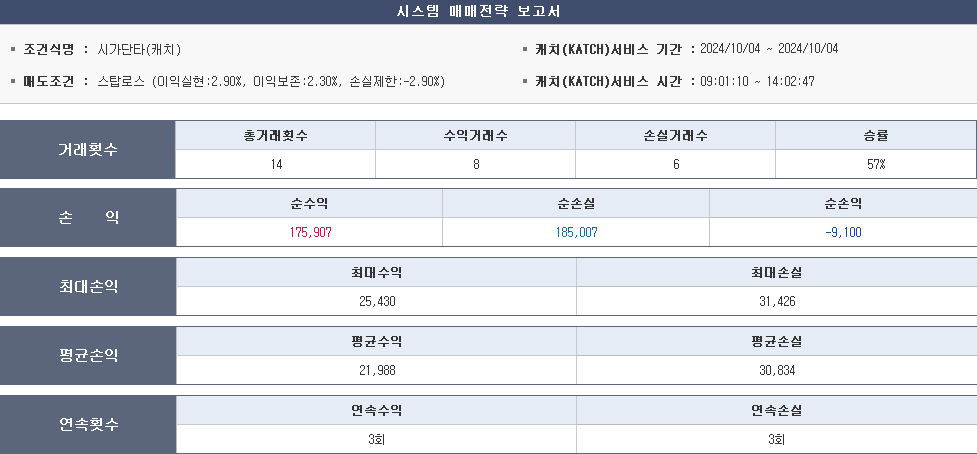Select the 시가단타(캐치) condition name value
977x454 pixels.
(138, 49)
